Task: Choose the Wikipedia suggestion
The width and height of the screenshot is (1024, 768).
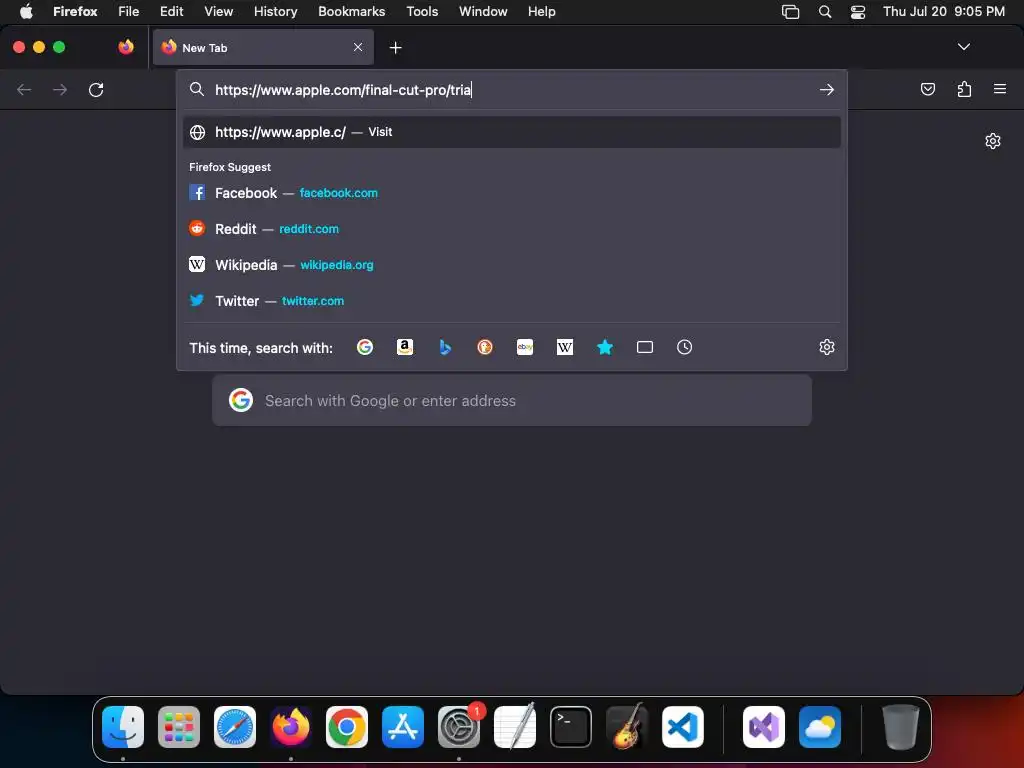Action: point(511,264)
